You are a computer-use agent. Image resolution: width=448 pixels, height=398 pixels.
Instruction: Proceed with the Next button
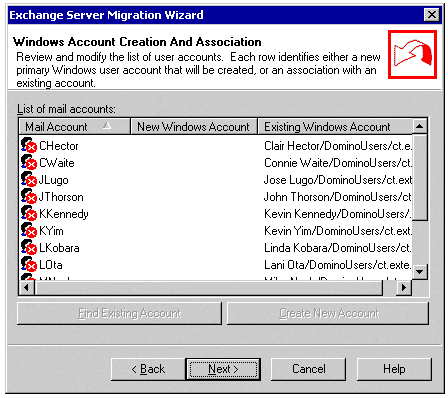coord(223,369)
